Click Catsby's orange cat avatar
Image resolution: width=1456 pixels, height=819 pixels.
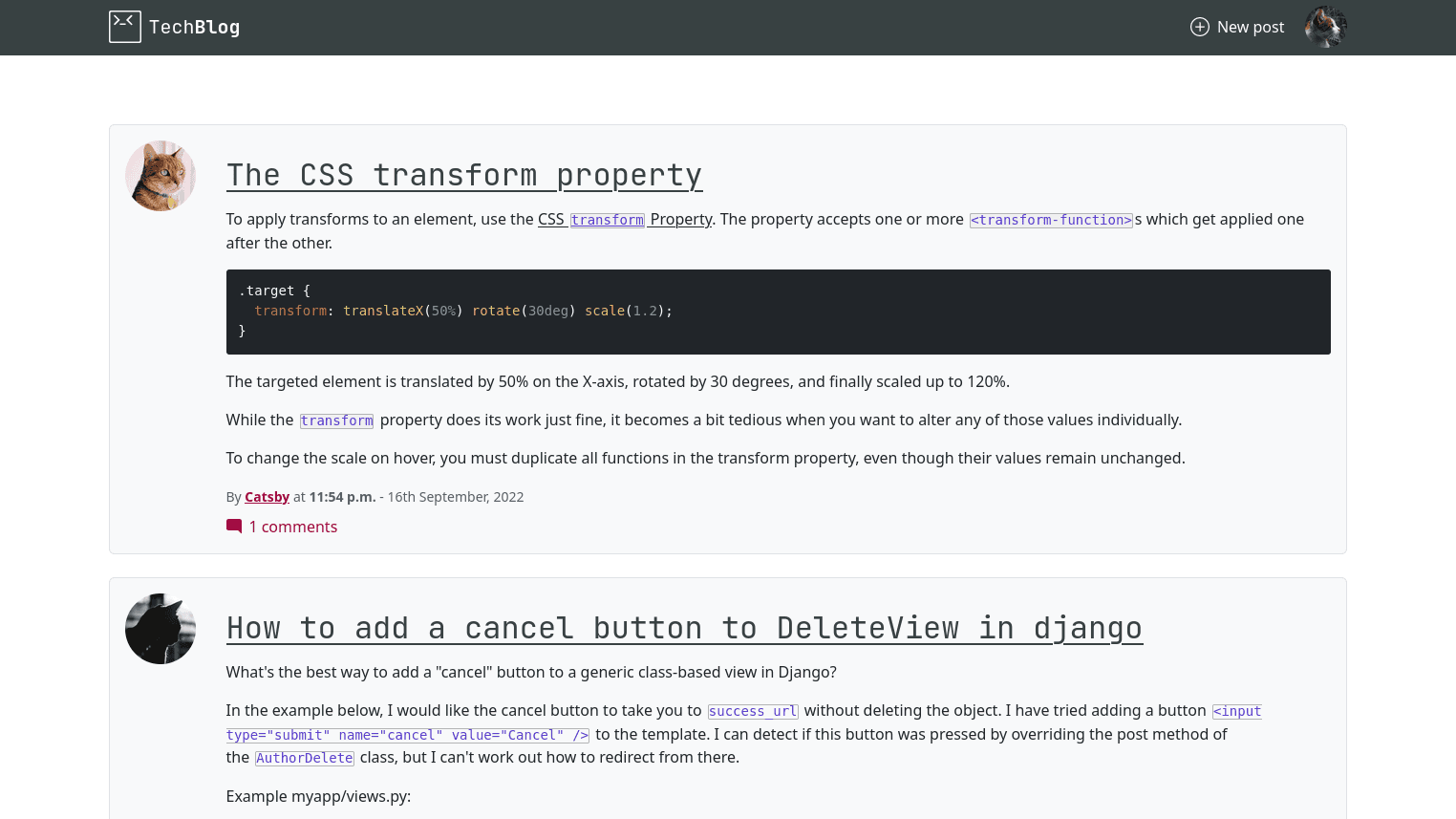(161, 176)
